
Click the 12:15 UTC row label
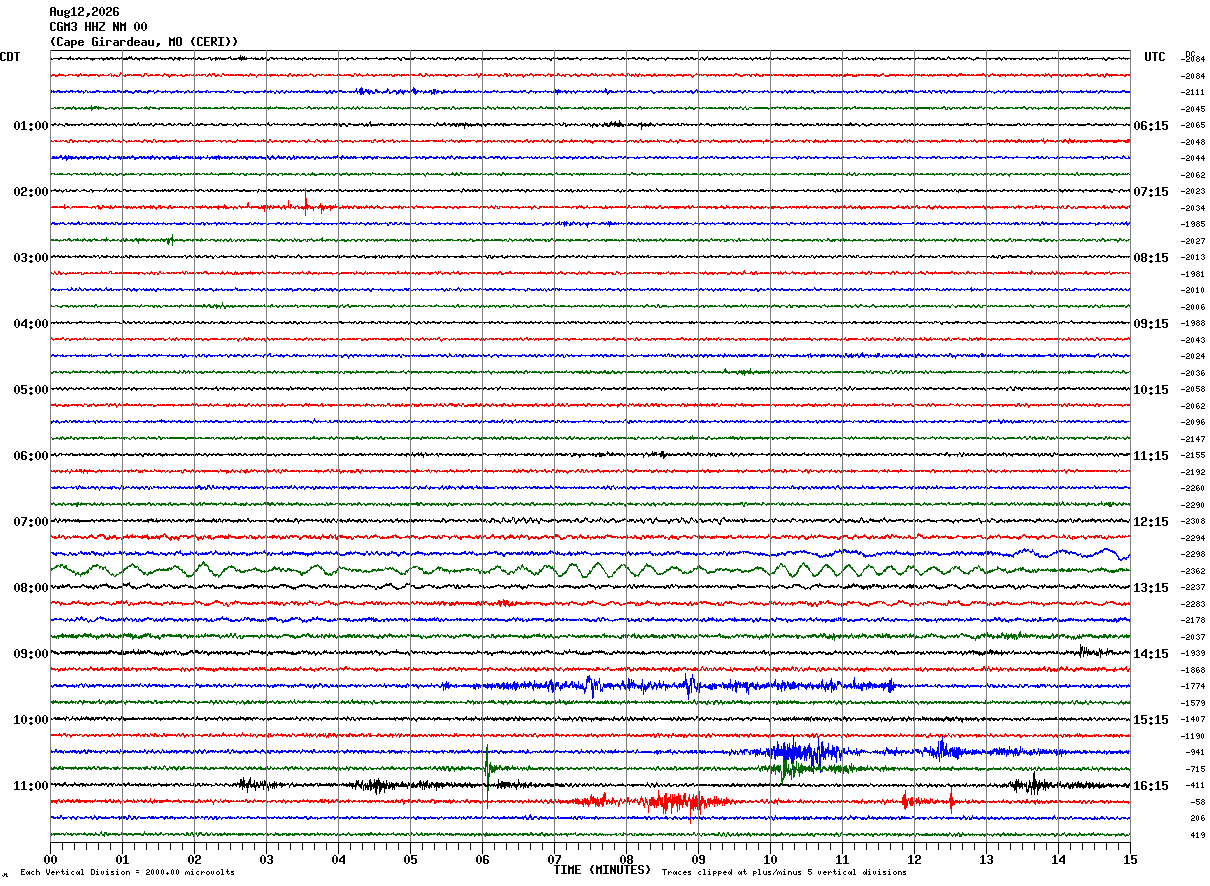pos(1151,522)
